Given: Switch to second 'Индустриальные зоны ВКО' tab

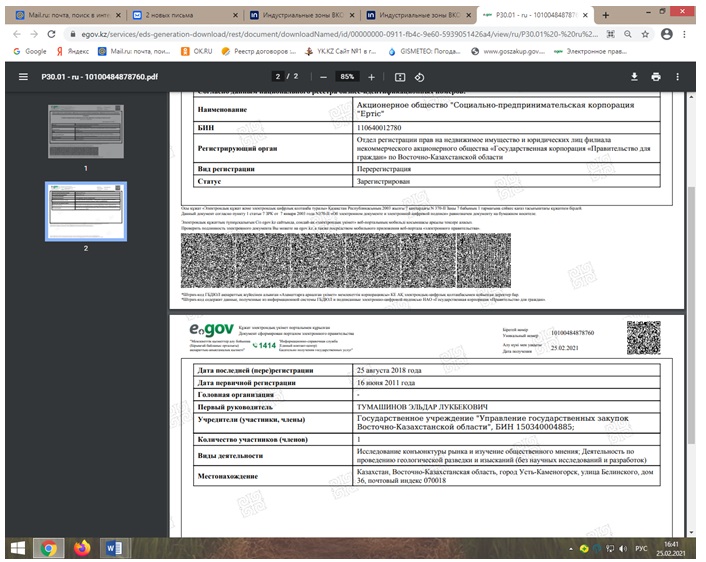Looking at the screenshot, I should coord(419,15).
